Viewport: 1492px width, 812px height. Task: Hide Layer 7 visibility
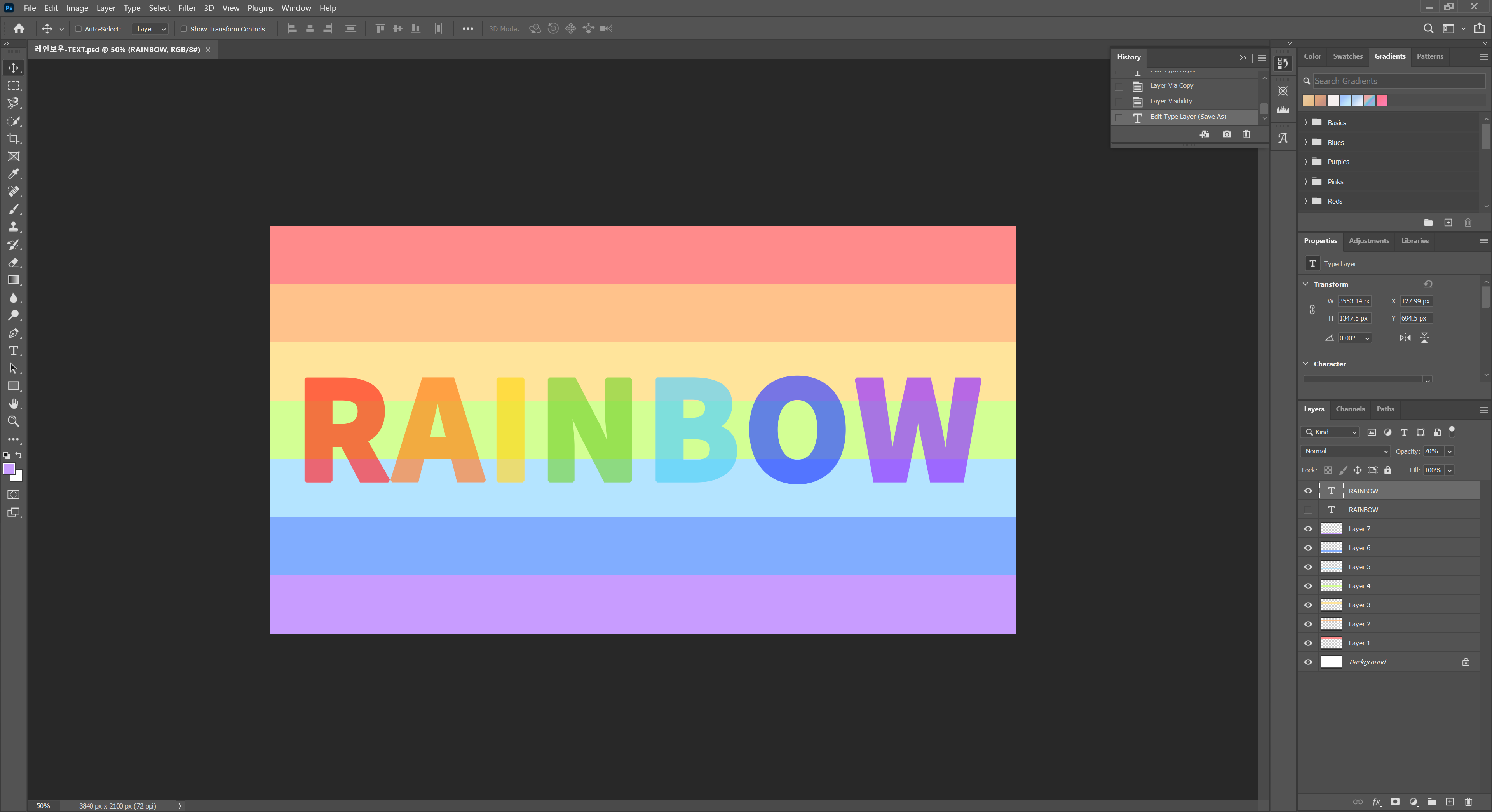1308,529
